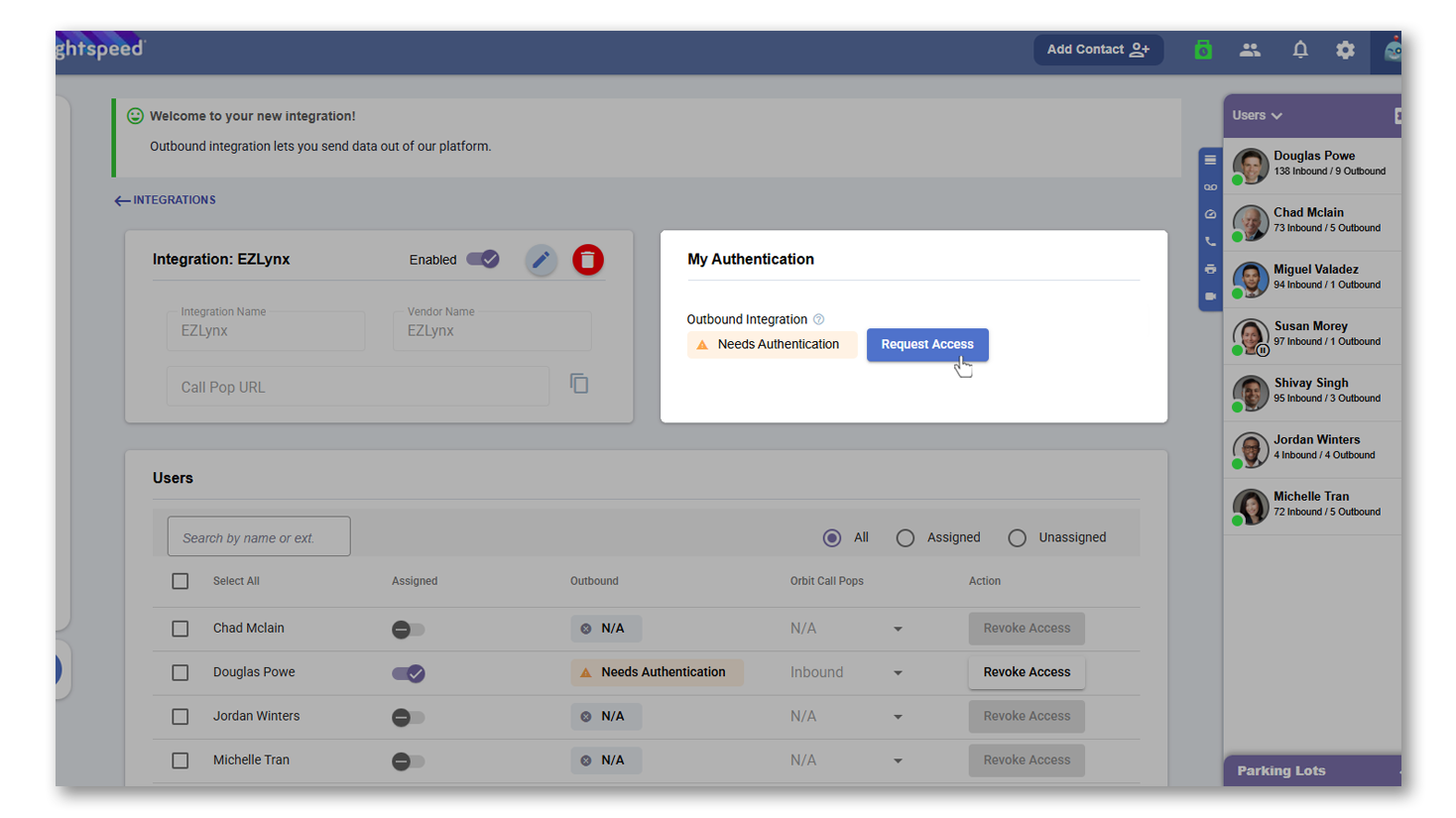Toggle Assigned switch for Jordan Winters

[x=408, y=717]
